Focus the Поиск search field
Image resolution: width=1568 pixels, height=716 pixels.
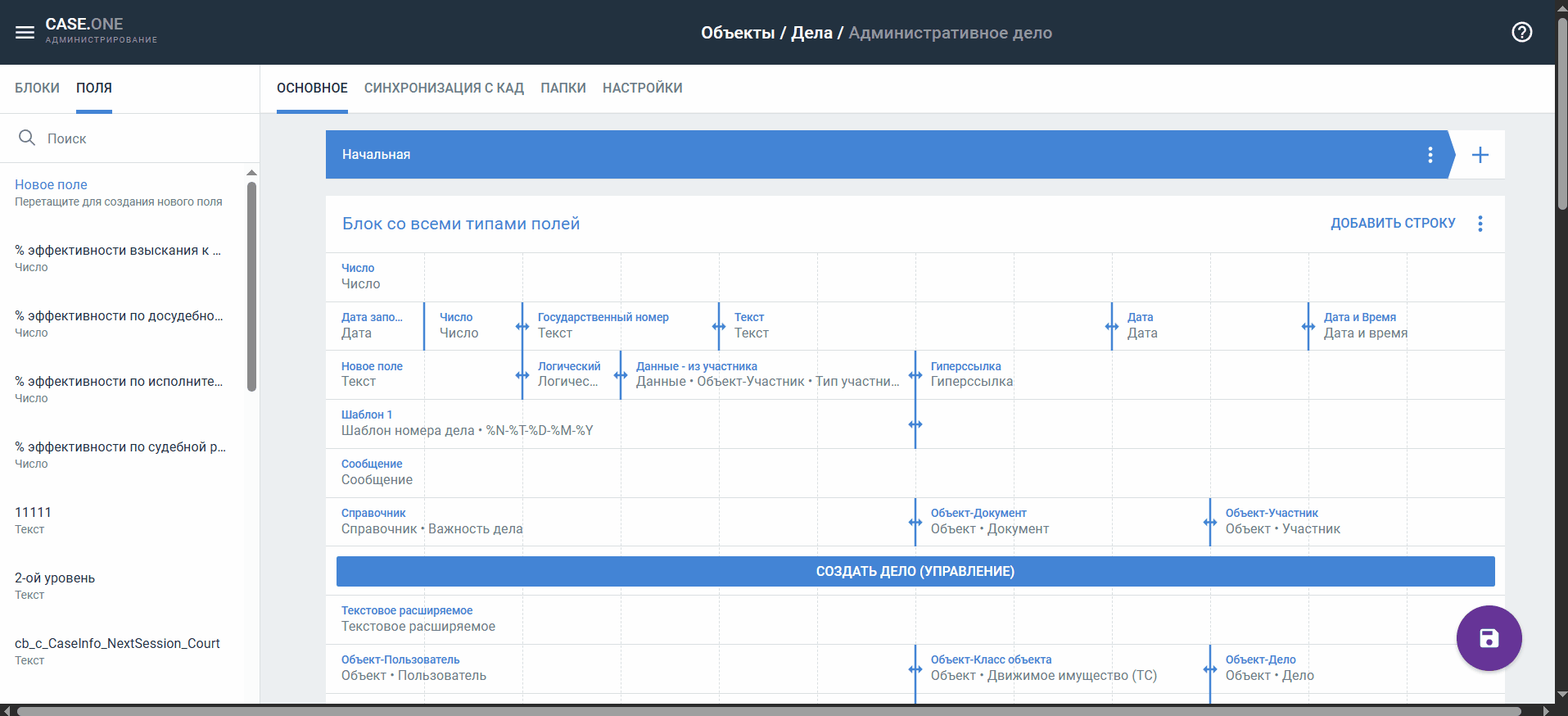click(x=139, y=138)
